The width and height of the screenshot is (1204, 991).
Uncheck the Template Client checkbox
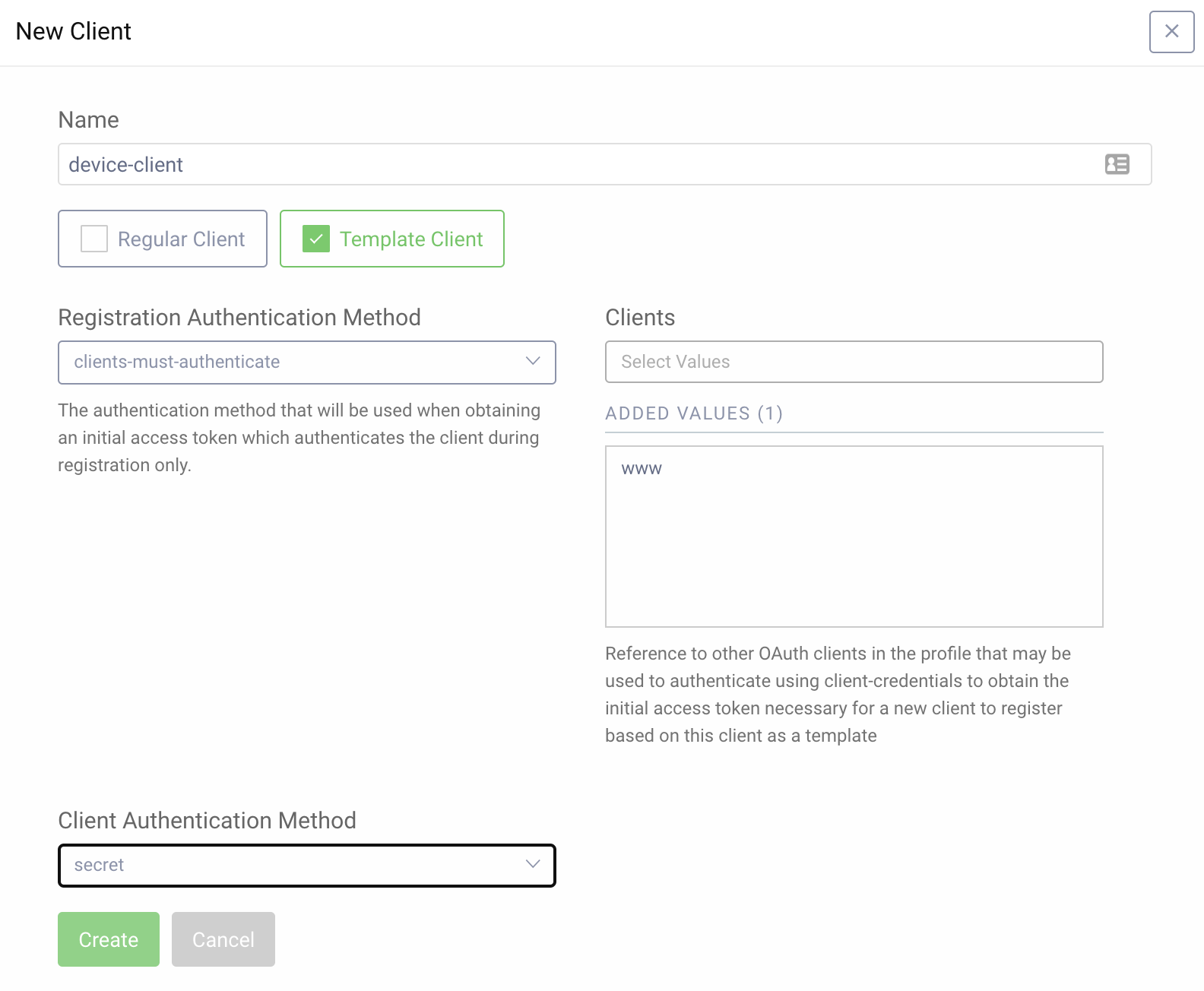(x=316, y=239)
